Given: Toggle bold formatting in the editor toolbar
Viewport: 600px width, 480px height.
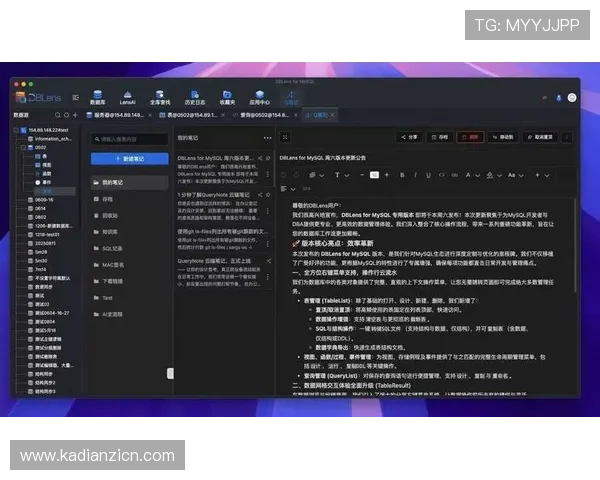Looking at the screenshot, I should (x=402, y=175).
